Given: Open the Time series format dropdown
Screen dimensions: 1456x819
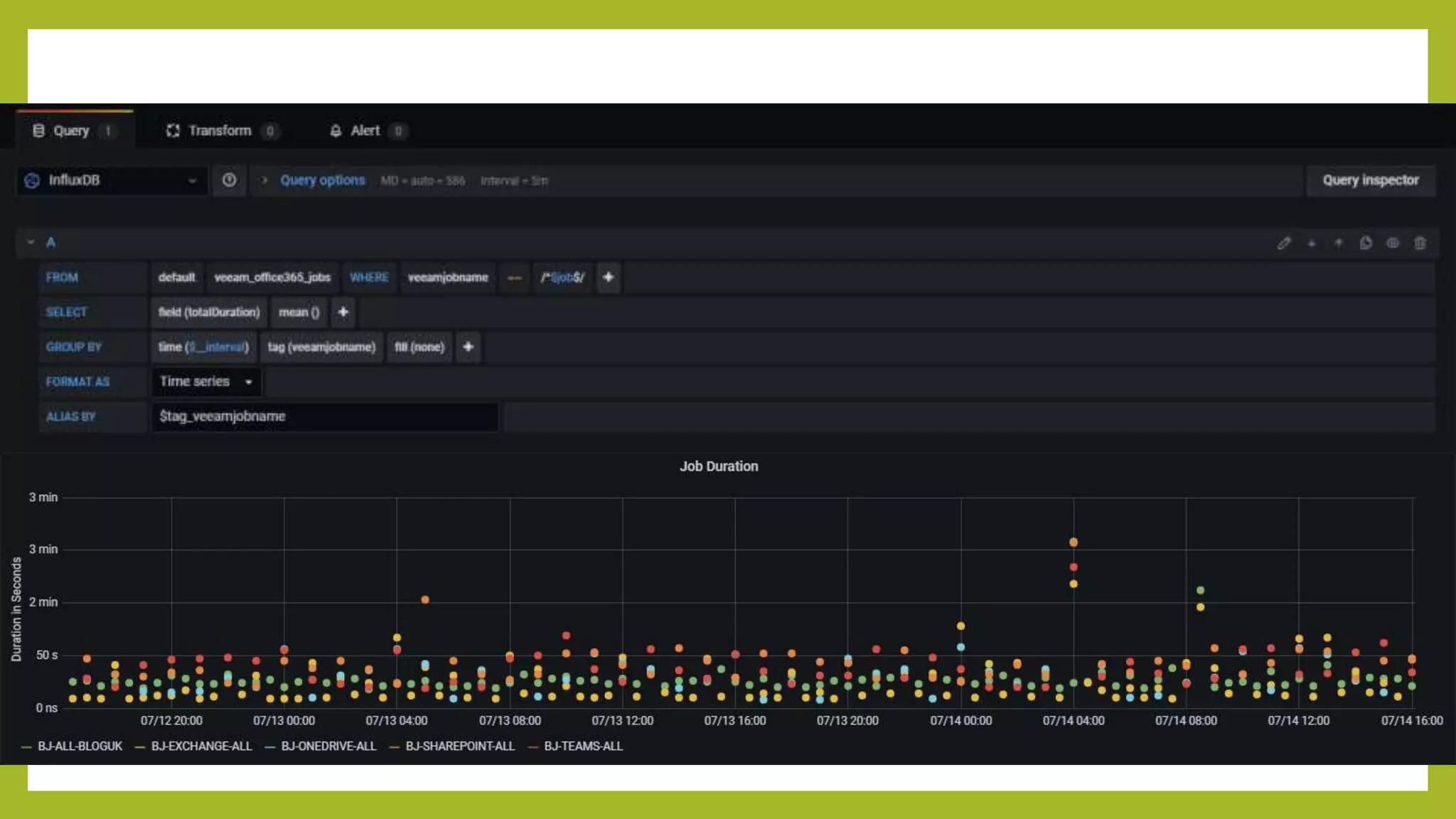Looking at the screenshot, I should (206, 382).
